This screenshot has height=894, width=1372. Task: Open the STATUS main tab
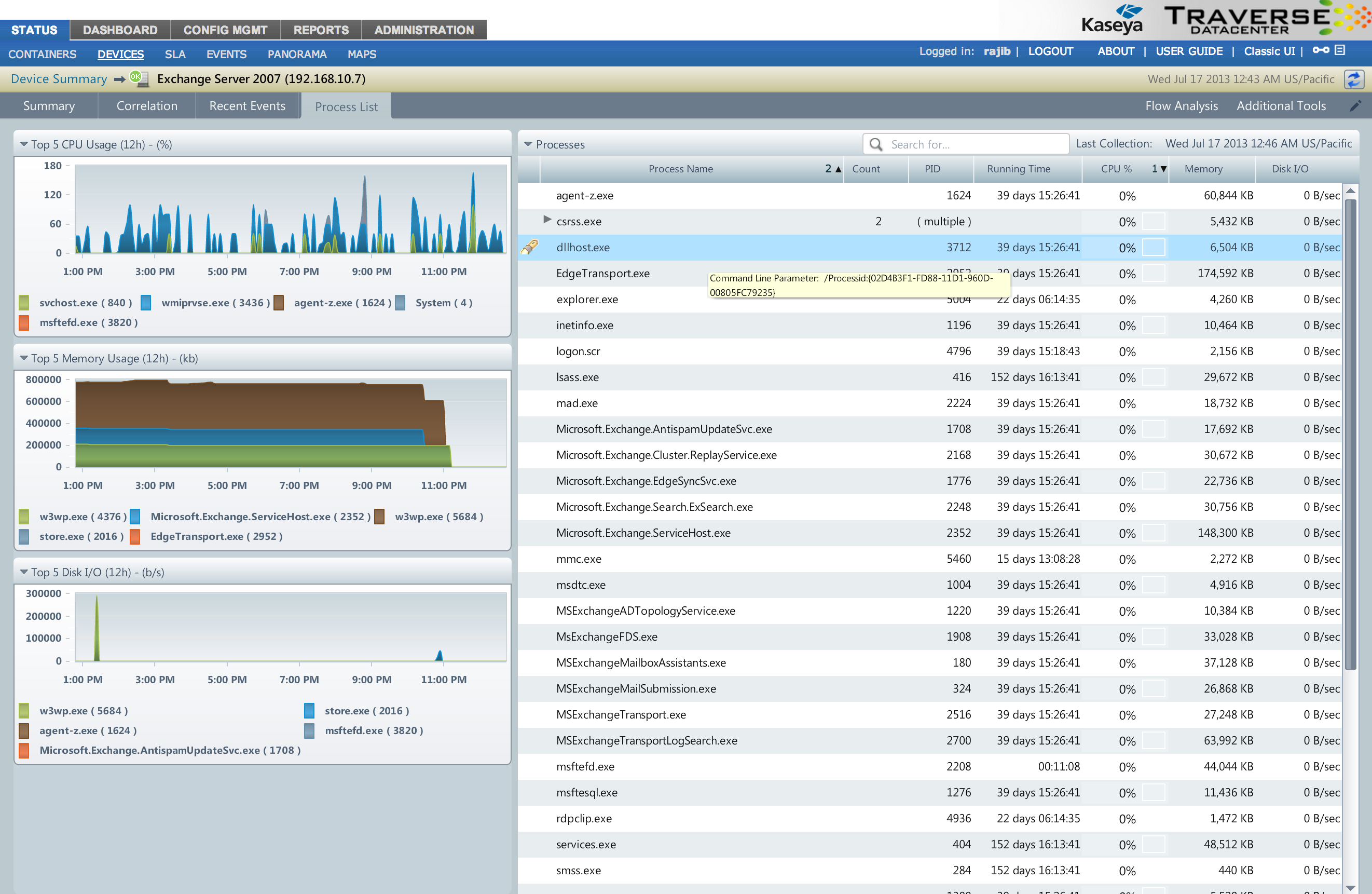coord(35,30)
